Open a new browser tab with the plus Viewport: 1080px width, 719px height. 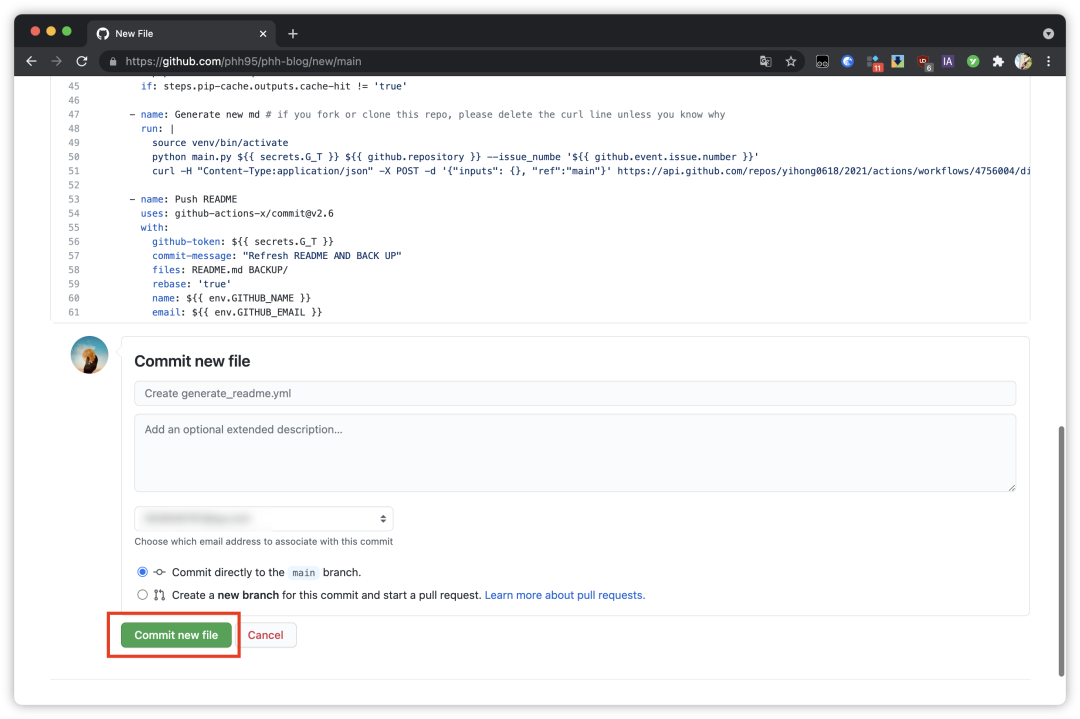click(x=292, y=33)
